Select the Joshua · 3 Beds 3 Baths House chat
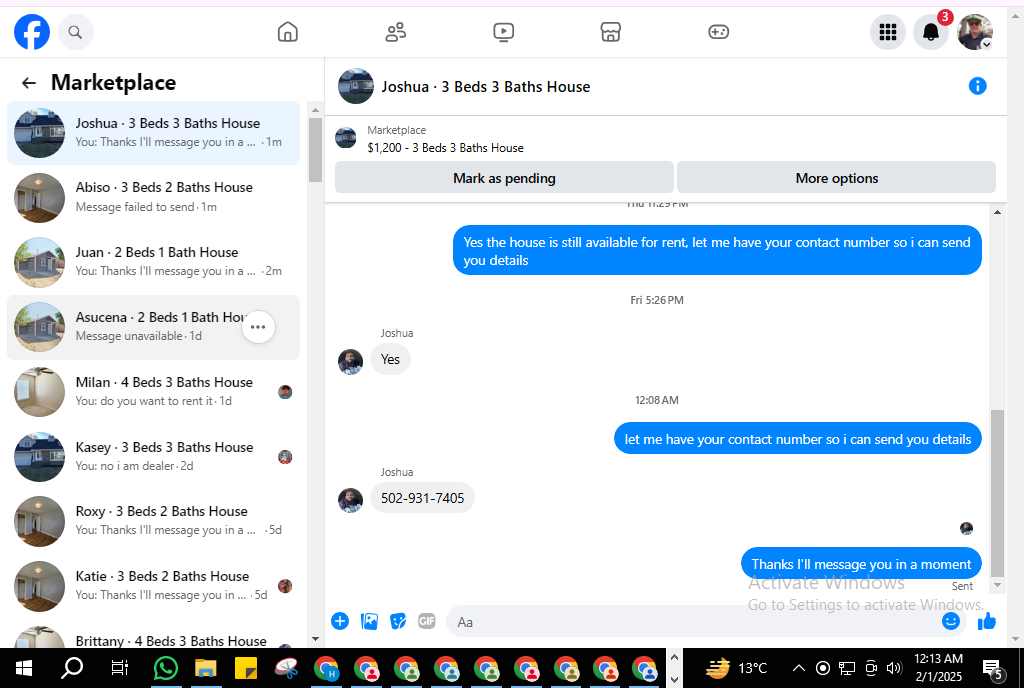 pos(153,133)
